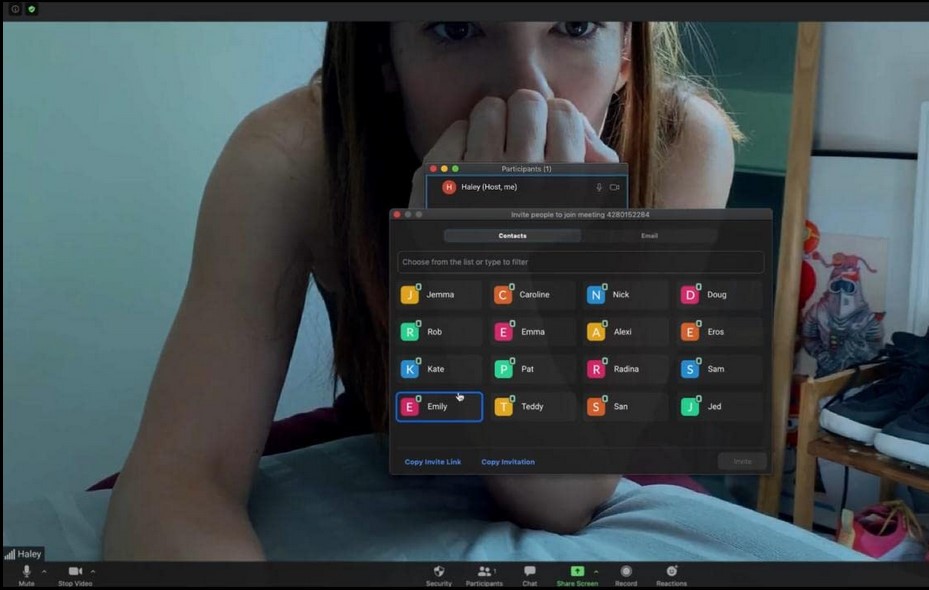This screenshot has height=590, width=929.
Task: Click the green encryption shield icon
Action: [32, 9]
